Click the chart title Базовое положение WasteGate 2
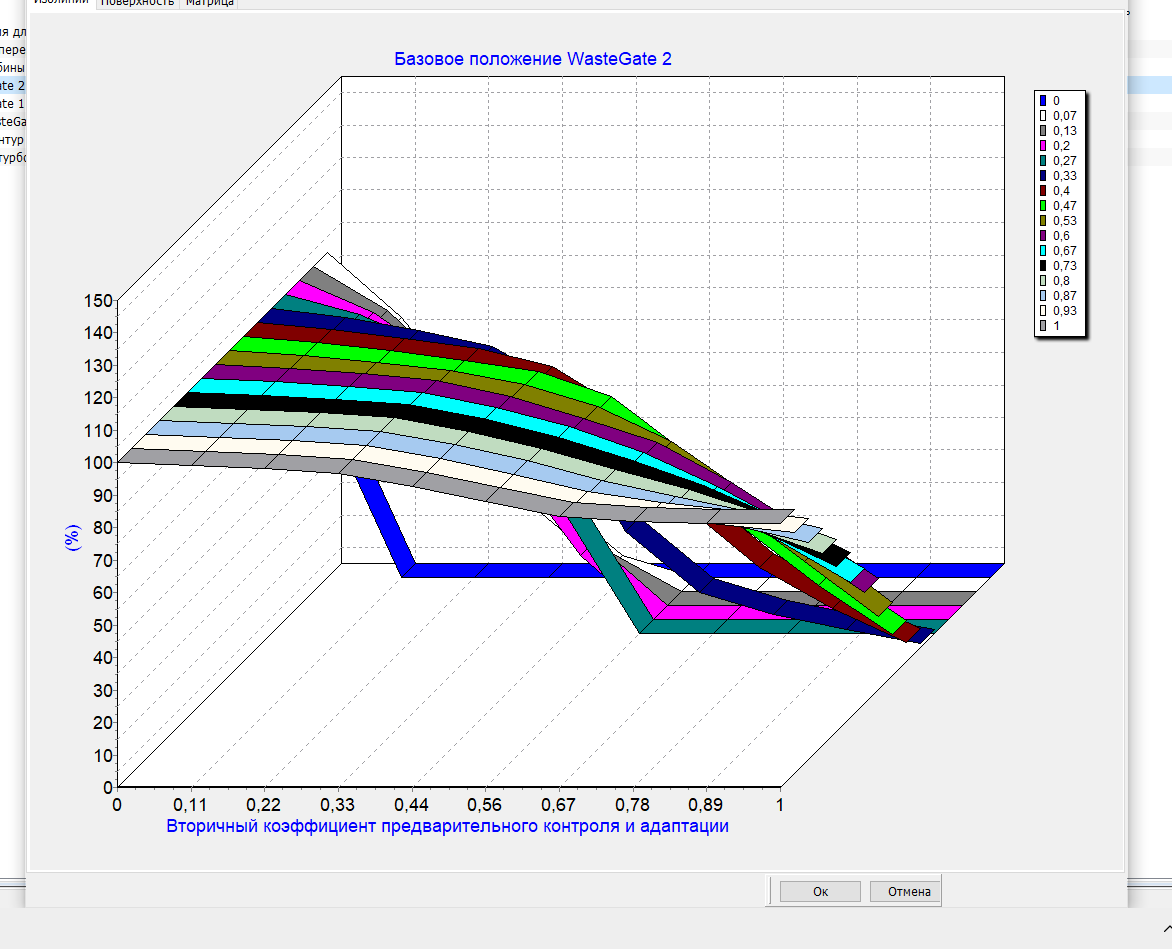The image size is (1172, 949). click(533, 59)
